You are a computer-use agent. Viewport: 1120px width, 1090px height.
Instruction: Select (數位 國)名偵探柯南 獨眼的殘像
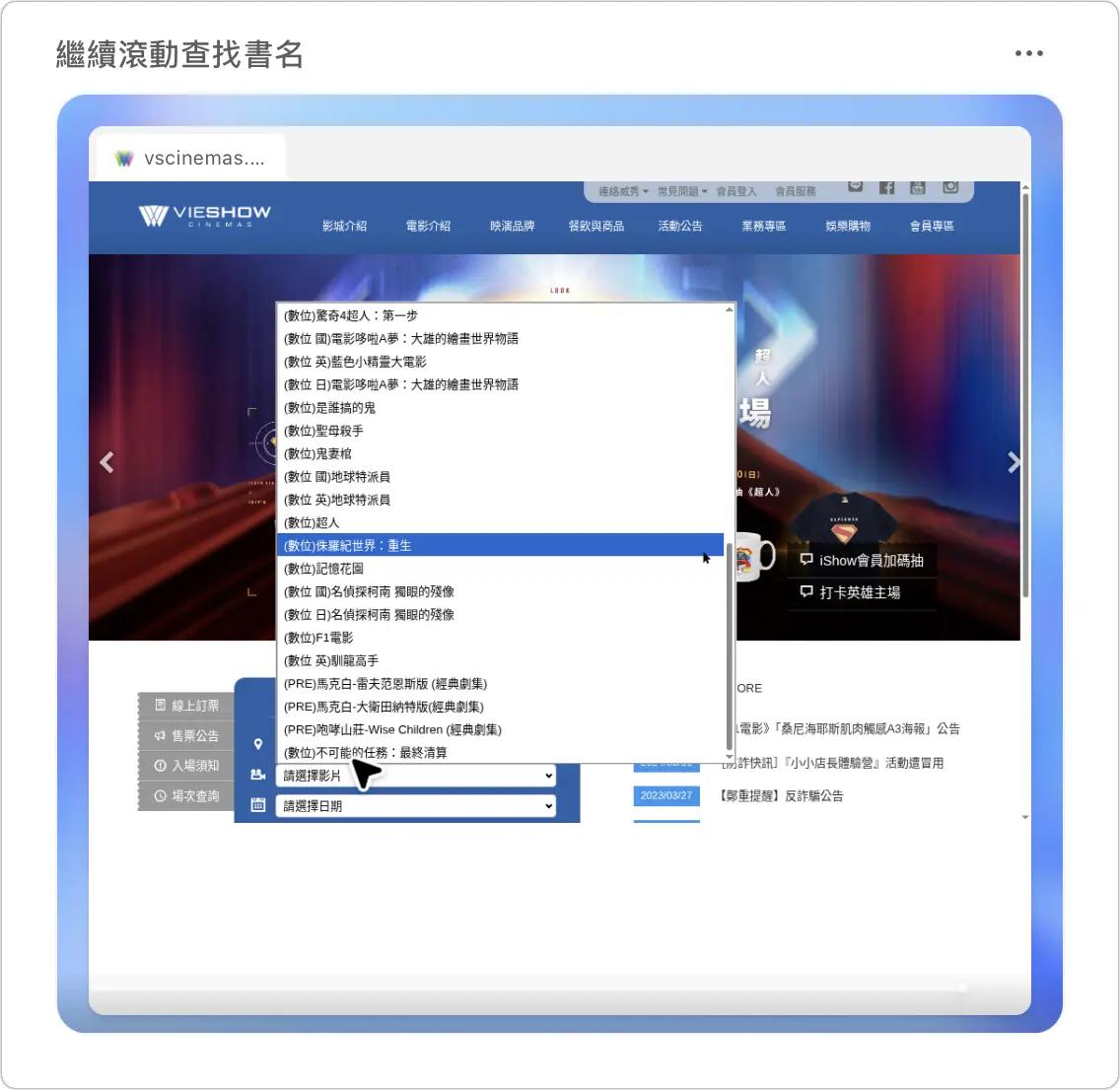pos(500,591)
